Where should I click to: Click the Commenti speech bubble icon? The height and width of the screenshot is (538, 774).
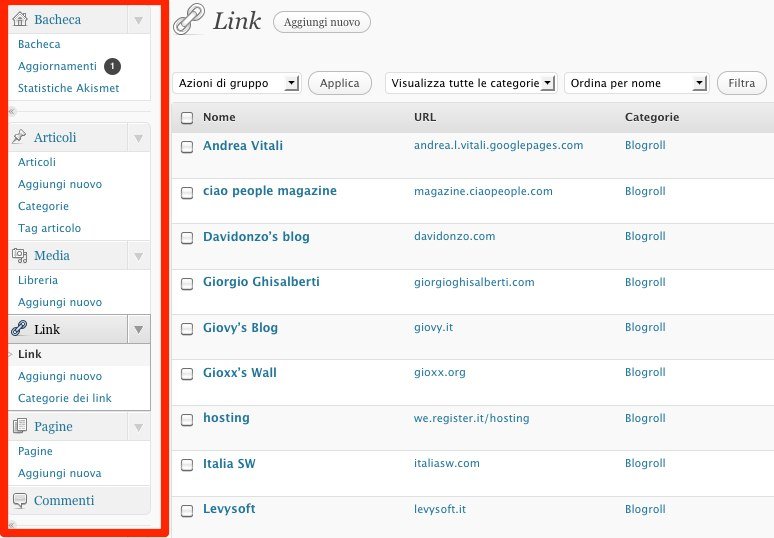coord(20,500)
